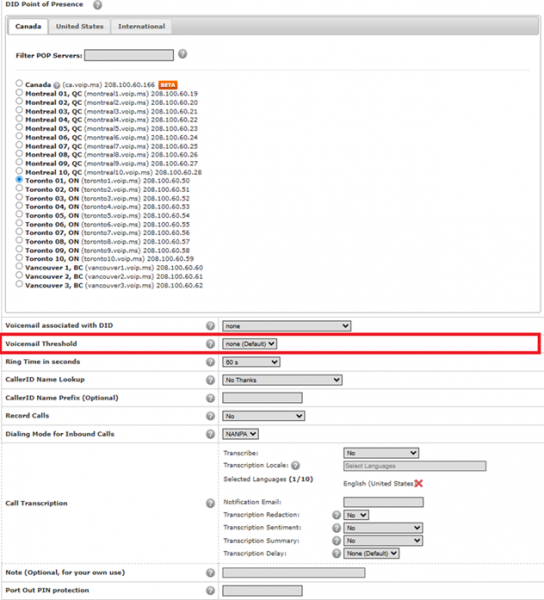Open help icon for Voicemail Threshold

(x=210, y=344)
